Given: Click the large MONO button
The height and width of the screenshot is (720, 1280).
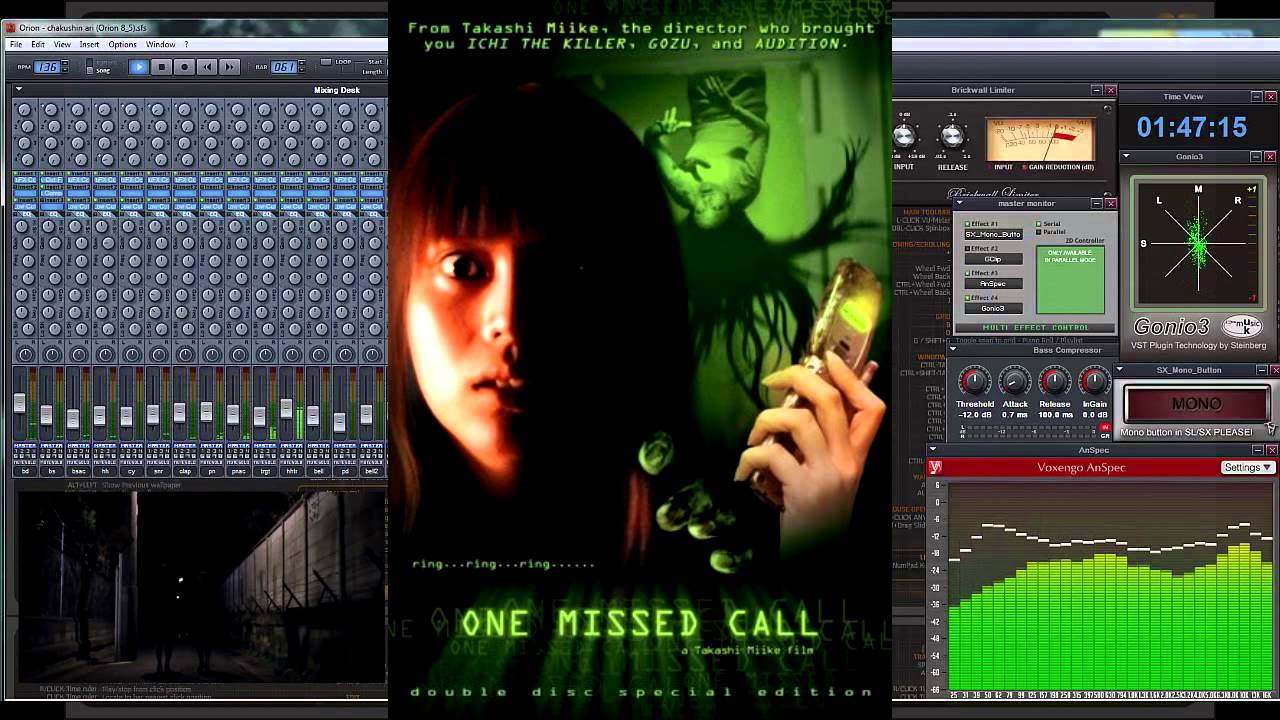Looking at the screenshot, I should tap(1196, 404).
